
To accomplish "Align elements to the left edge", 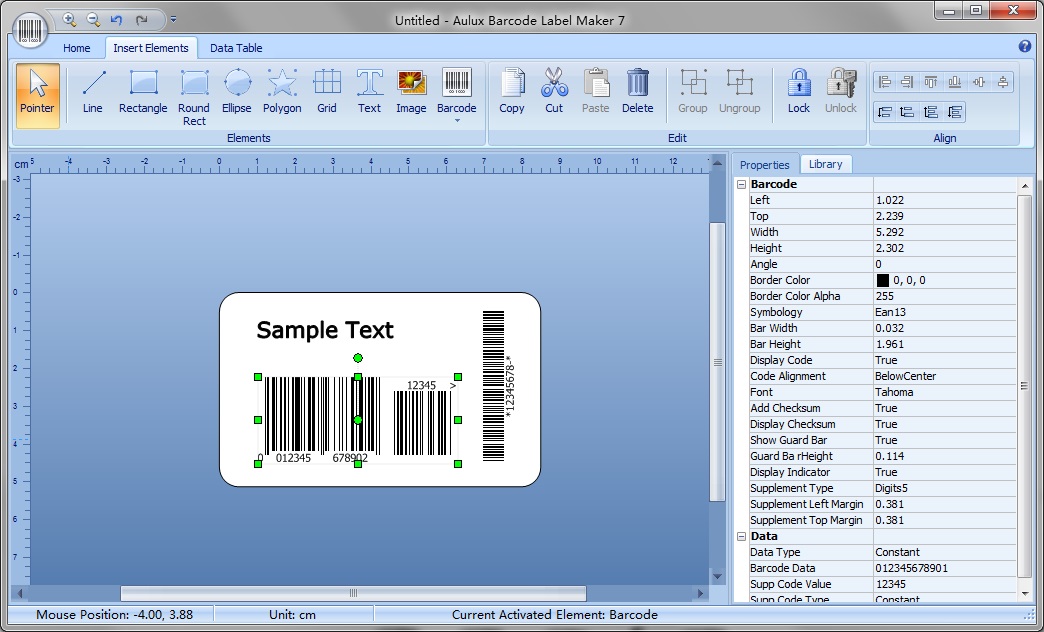I will point(885,83).
